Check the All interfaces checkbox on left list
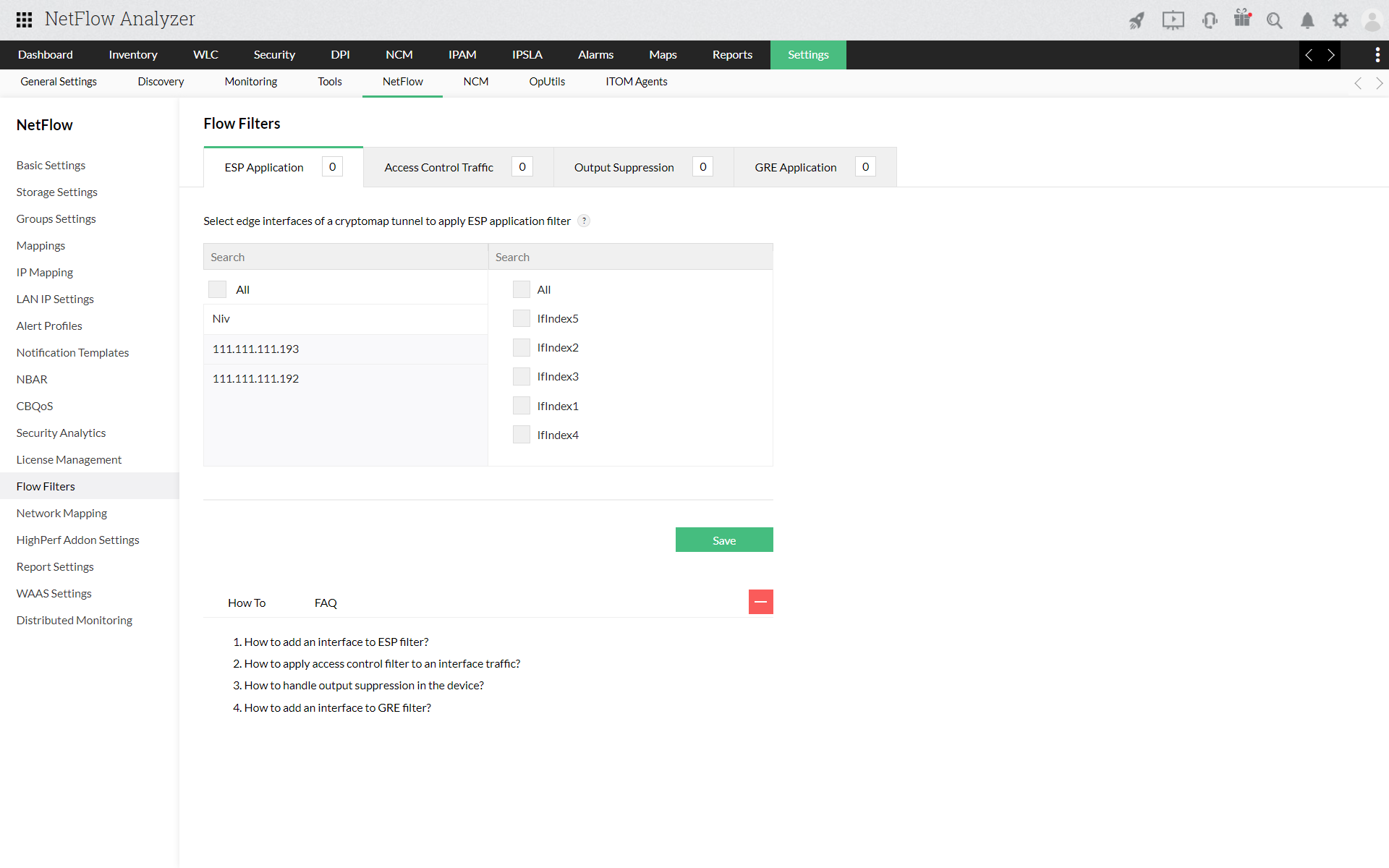 click(217, 289)
